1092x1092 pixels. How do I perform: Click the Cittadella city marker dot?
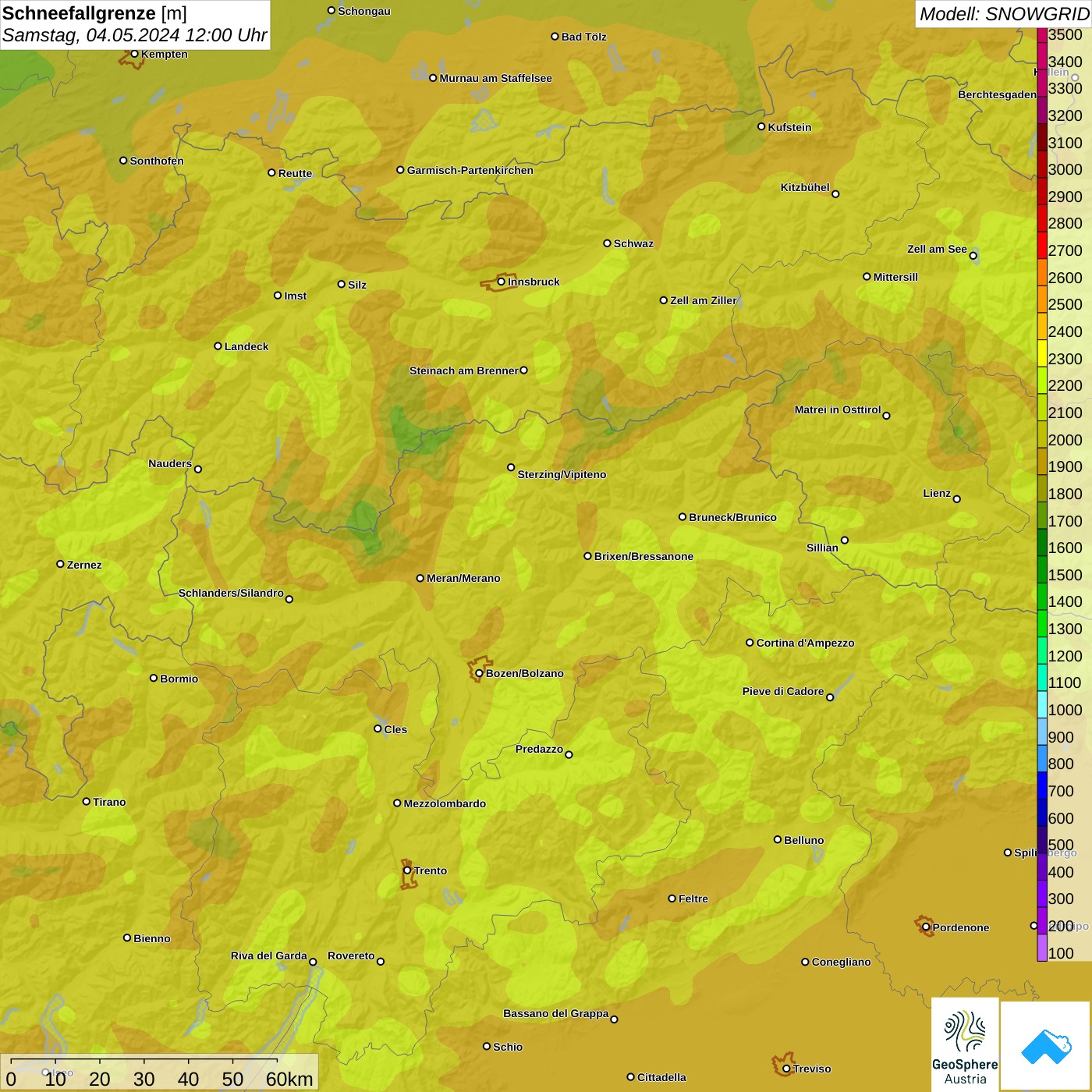click(x=630, y=1076)
